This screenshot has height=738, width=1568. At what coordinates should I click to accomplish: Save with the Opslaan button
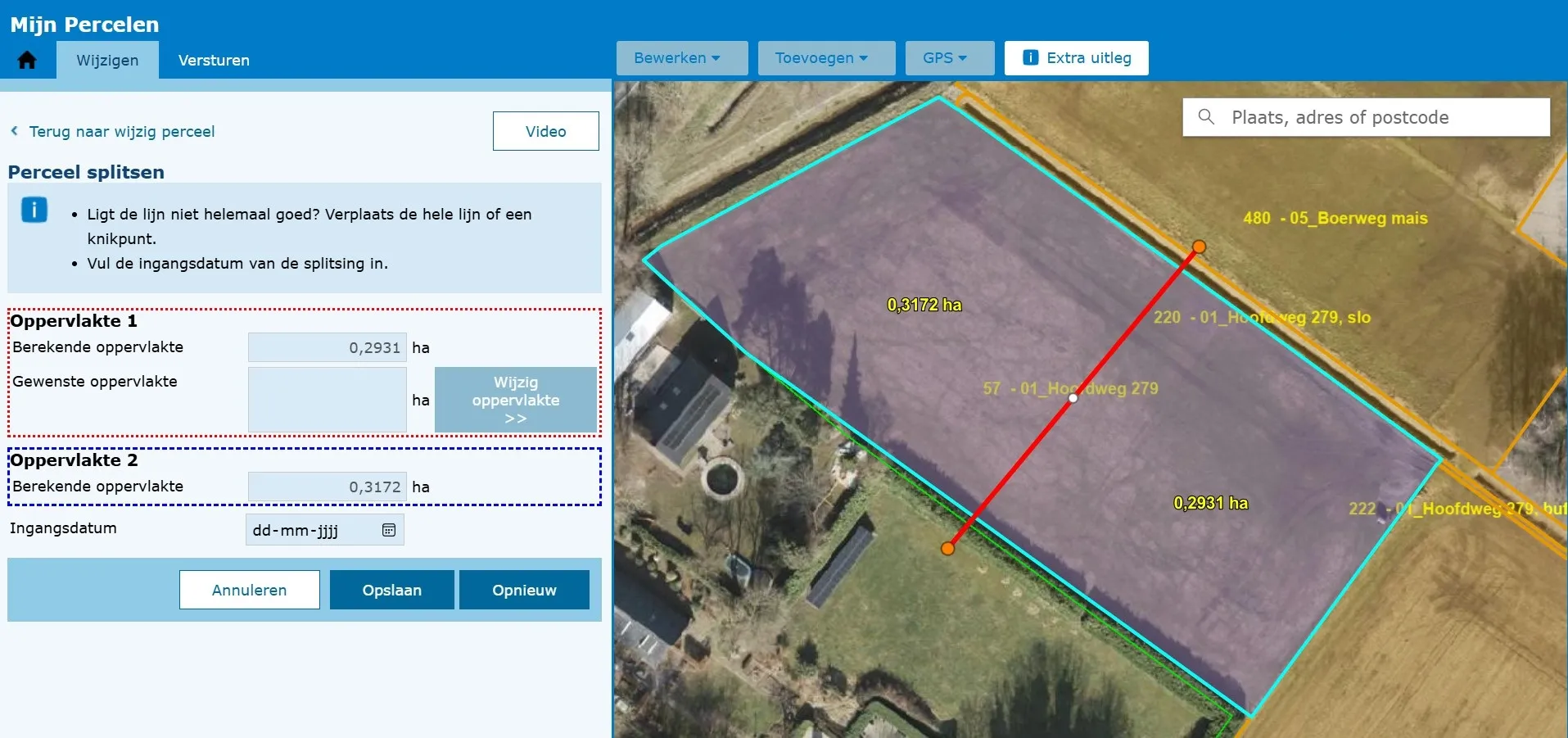(392, 590)
